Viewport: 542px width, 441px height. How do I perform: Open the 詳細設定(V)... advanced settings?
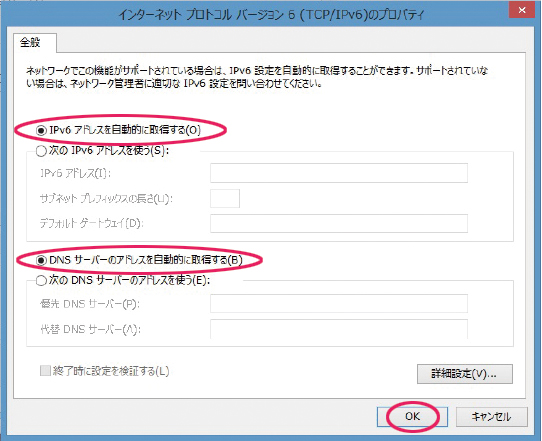click(x=465, y=374)
